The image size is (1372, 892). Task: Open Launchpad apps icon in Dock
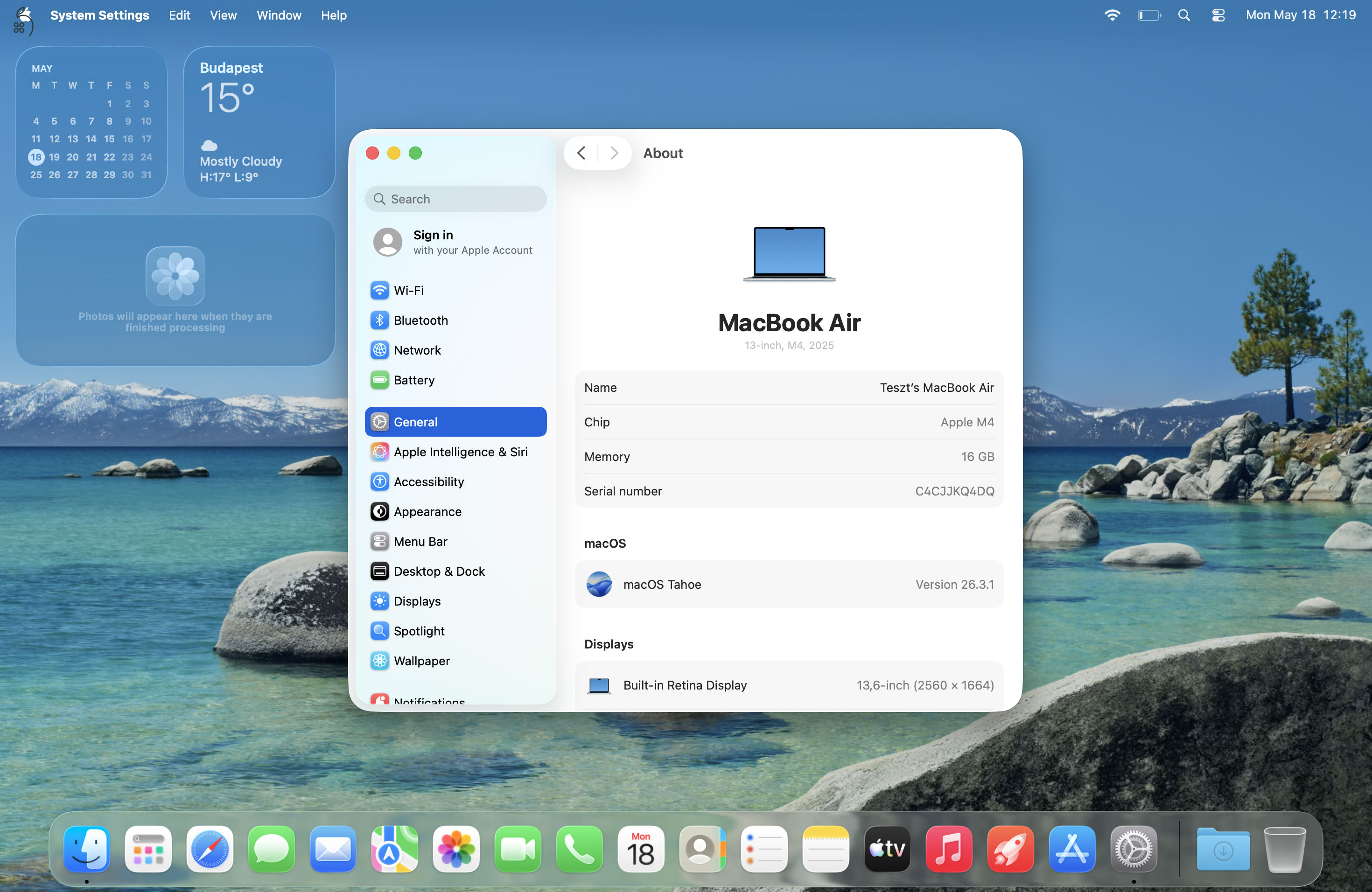coord(148,850)
